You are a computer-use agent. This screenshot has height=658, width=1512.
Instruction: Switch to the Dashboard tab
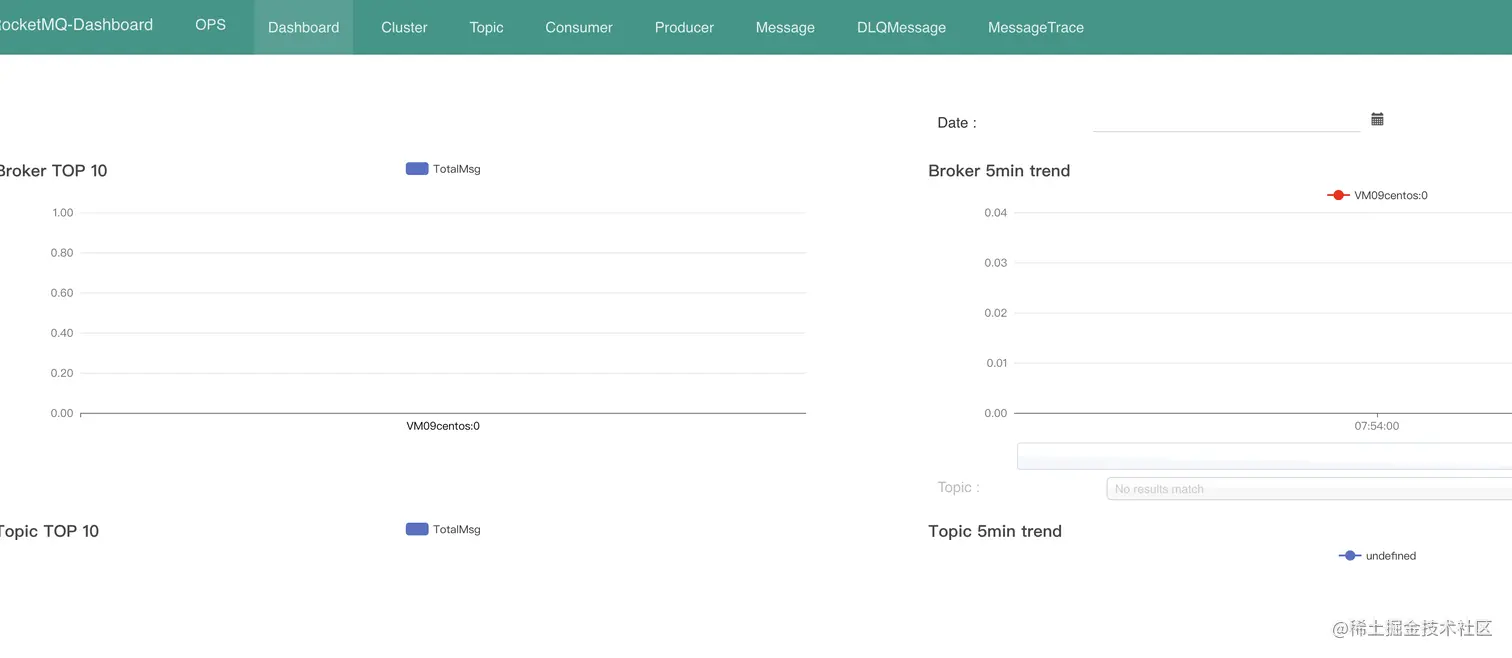(303, 27)
